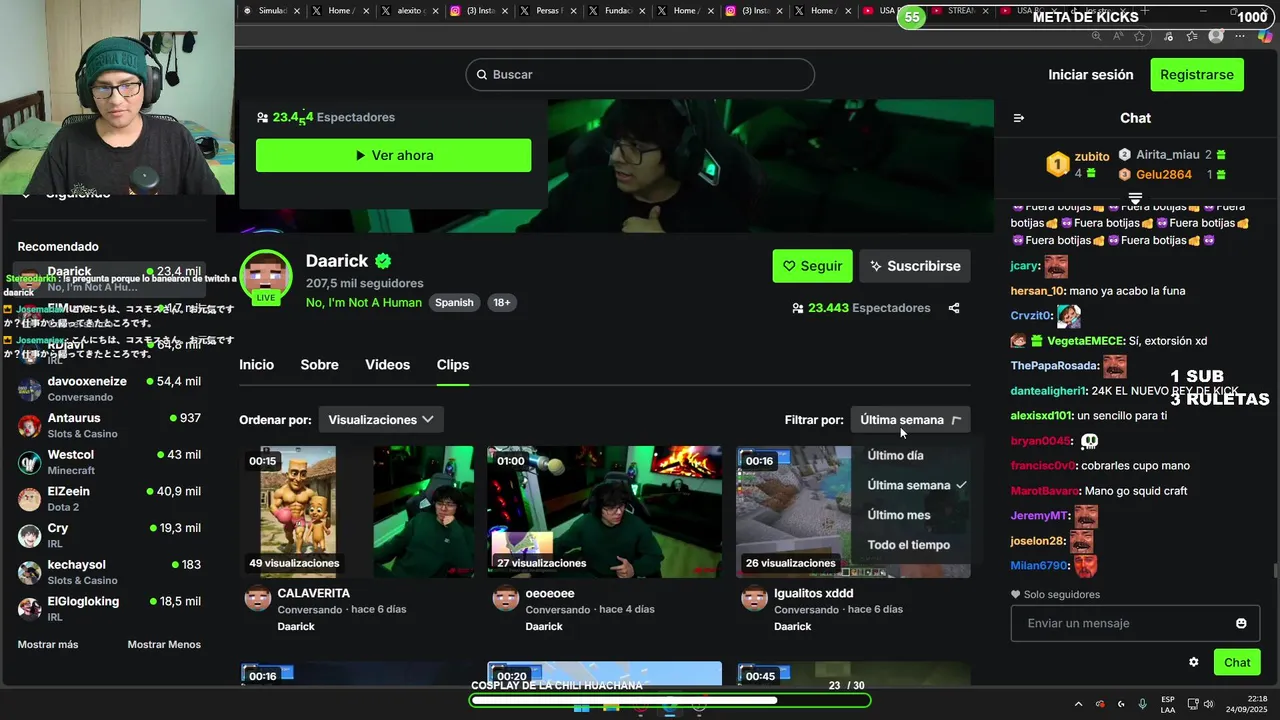Click the author avatar under oeoeoee clip
This screenshot has width=1280, height=720.
pos(506,599)
